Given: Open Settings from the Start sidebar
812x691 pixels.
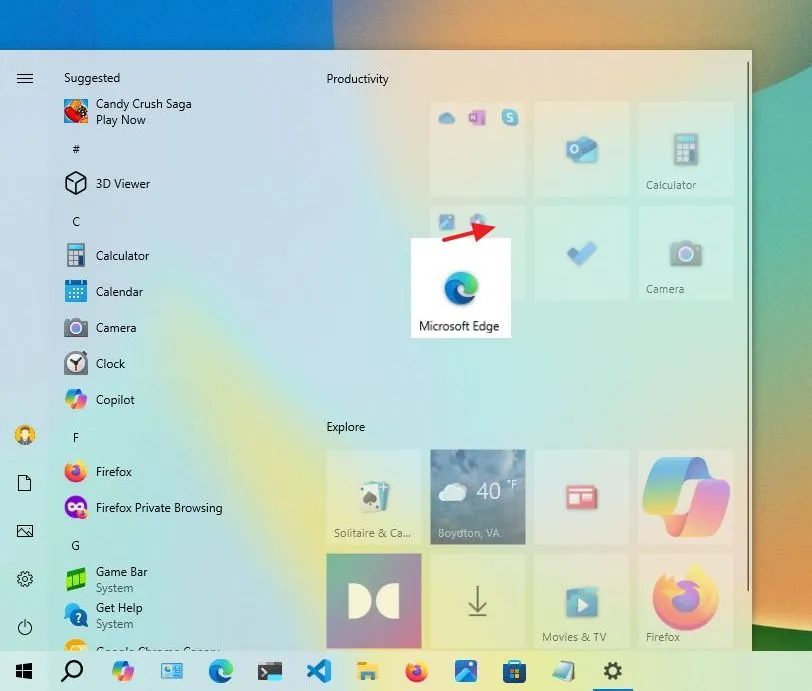Looking at the screenshot, I should tap(24, 578).
